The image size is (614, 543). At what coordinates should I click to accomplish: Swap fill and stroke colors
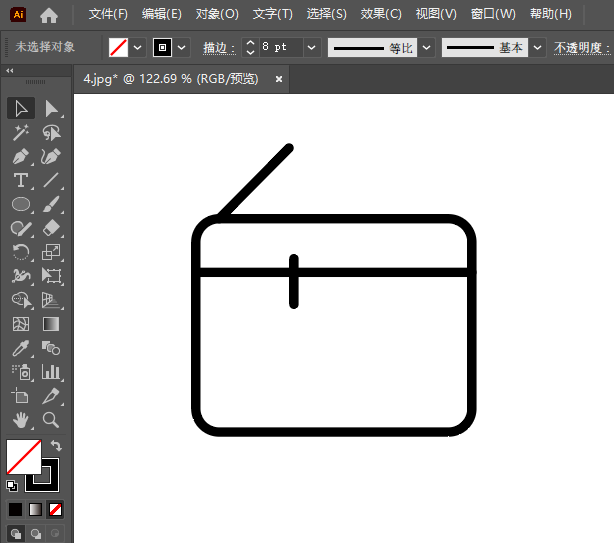(56, 446)
